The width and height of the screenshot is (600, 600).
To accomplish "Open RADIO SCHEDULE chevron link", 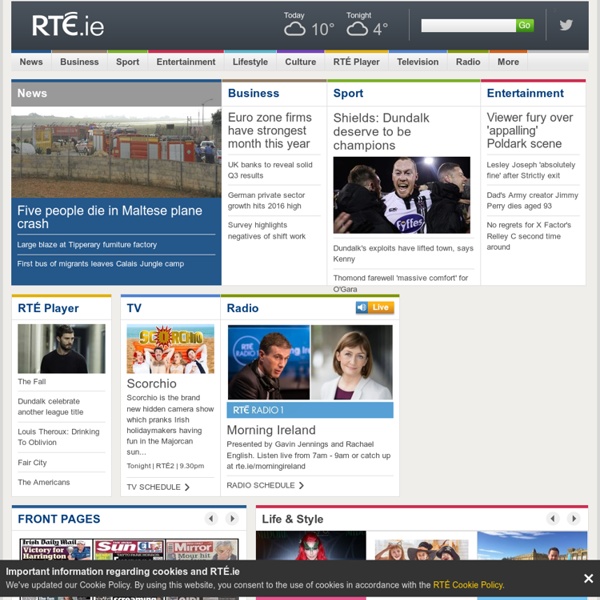I will [265, 485].
